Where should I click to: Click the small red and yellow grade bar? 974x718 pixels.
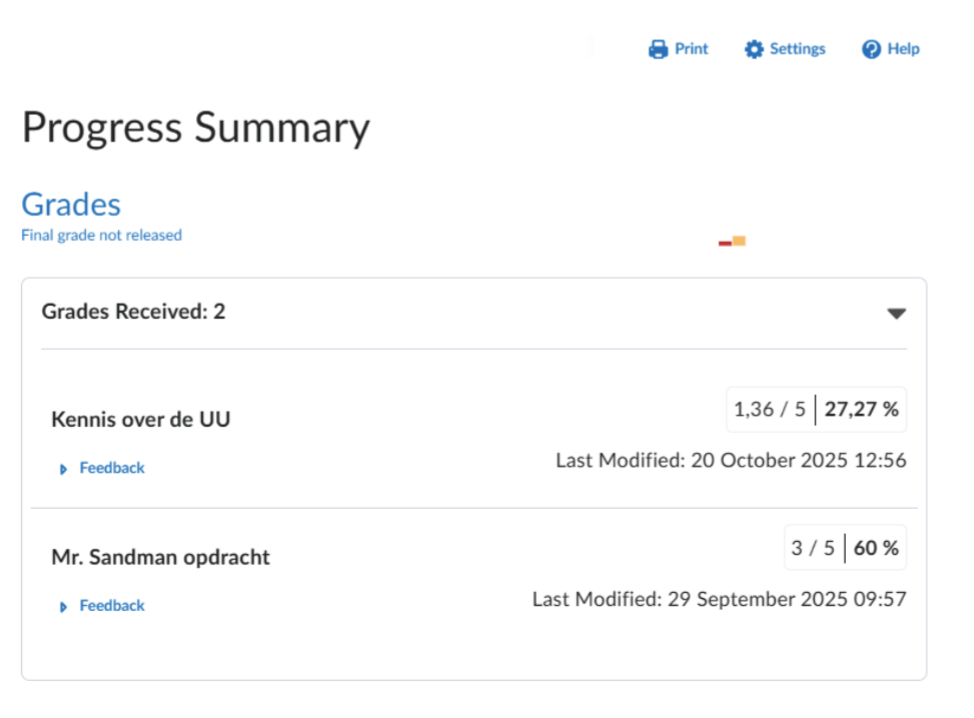(732, 241)
